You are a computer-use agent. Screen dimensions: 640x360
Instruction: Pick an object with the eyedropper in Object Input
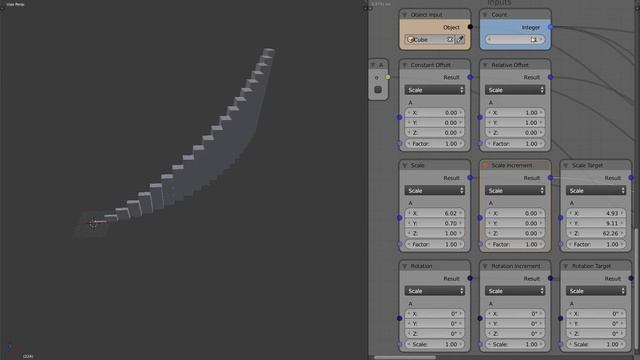tap(460, 40)
